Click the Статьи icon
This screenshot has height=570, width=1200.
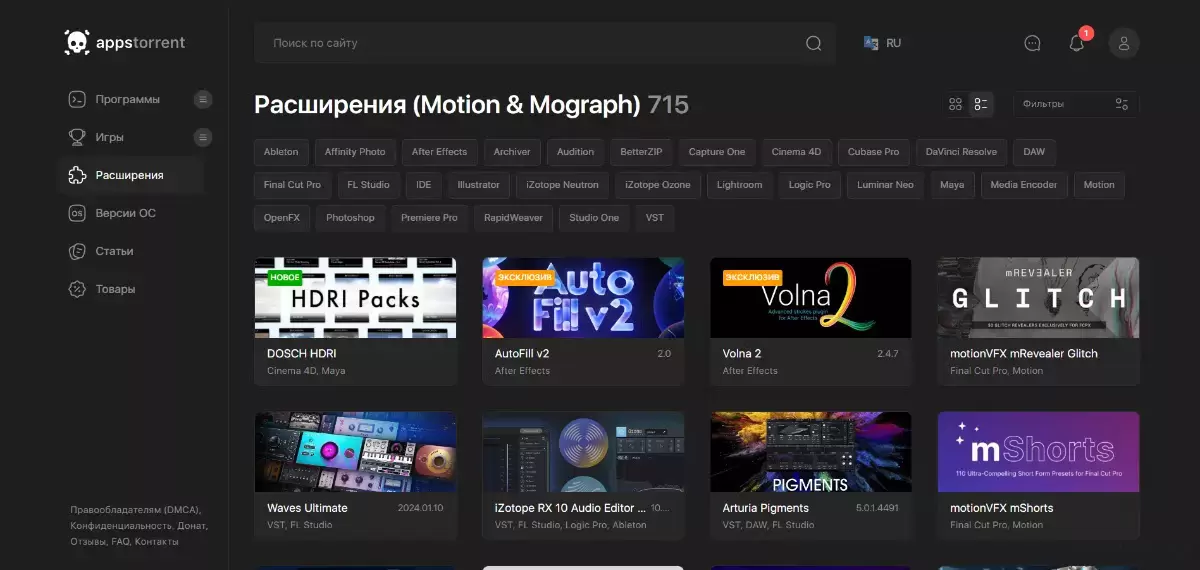pyautogui.click(x=76, y=251)
